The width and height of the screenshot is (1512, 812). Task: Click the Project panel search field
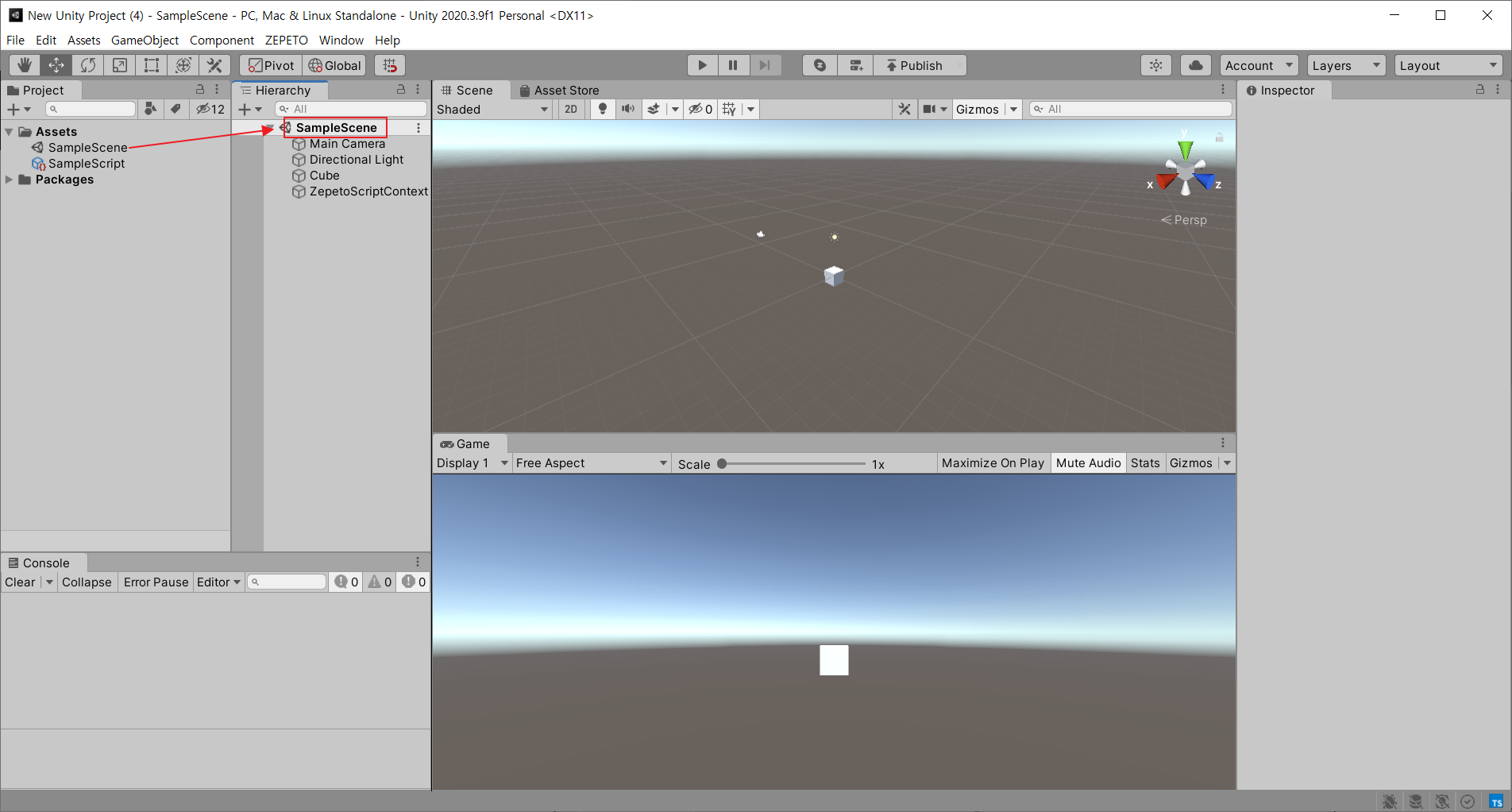coord(91,109)
